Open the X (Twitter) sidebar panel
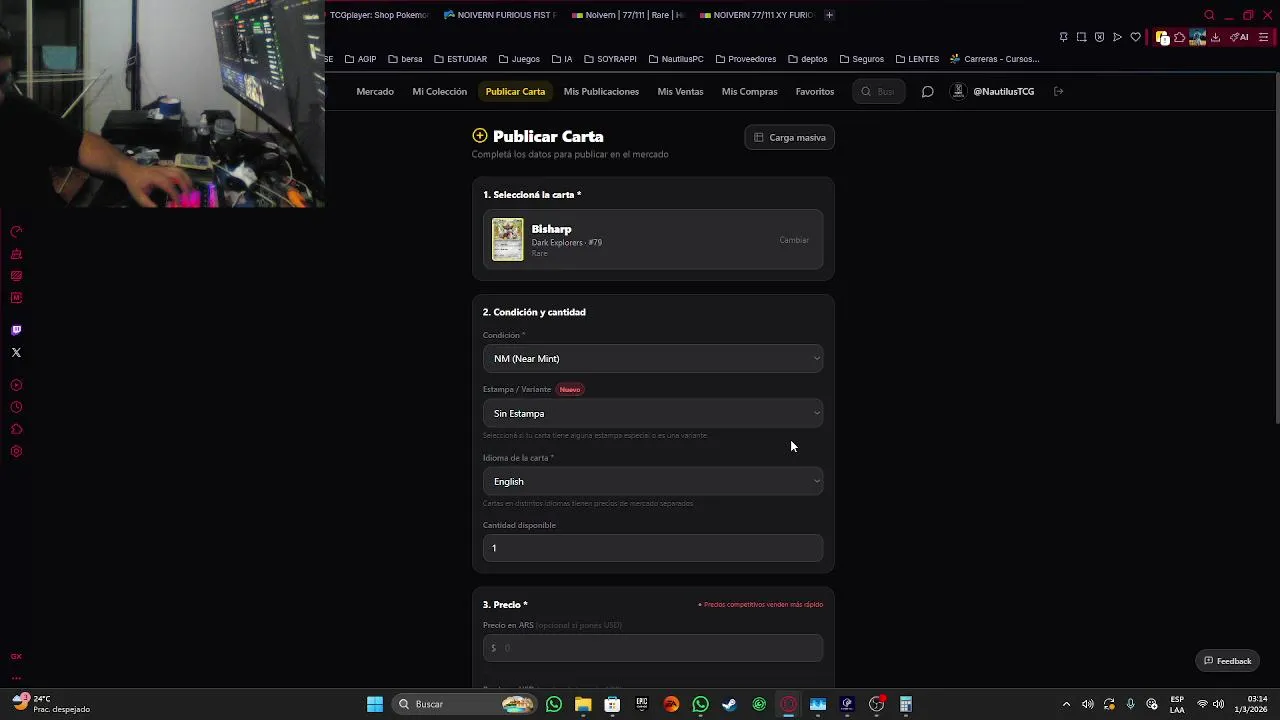This screenshot has height=720, width=1280. click(16, 352)
